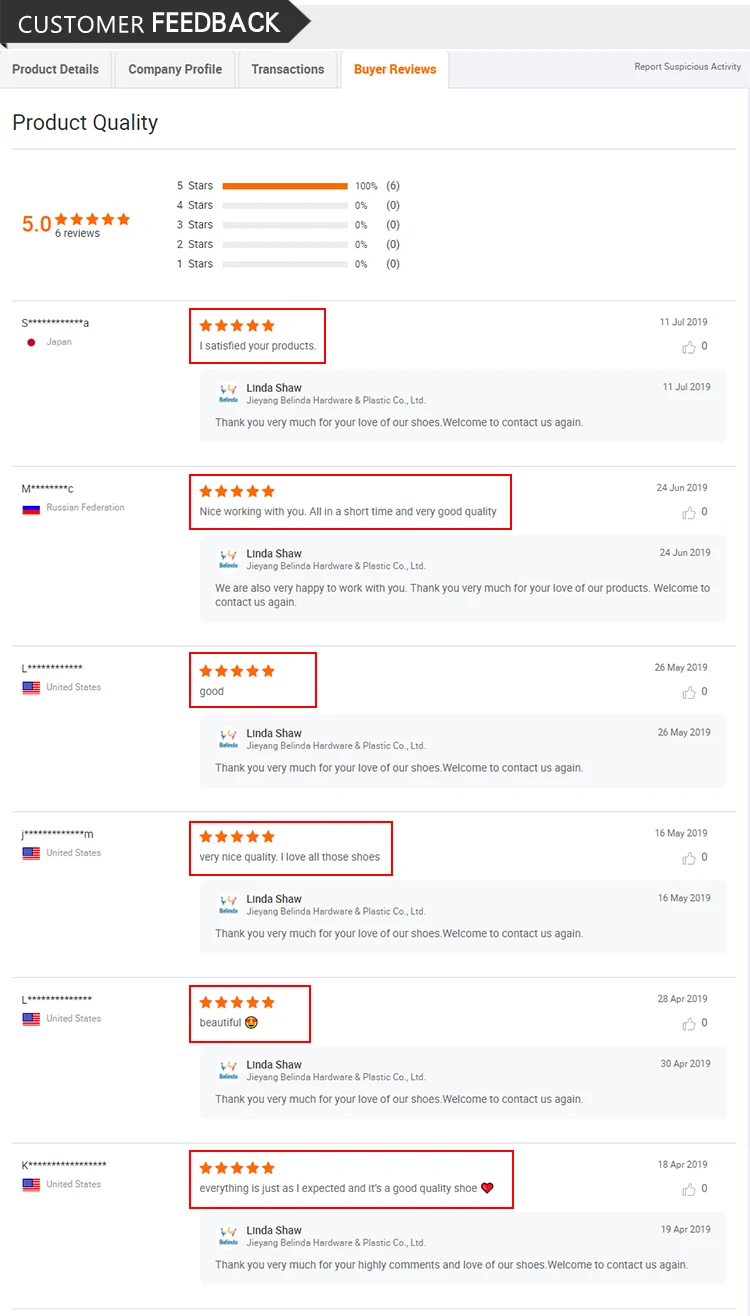Open the Product Details tab

55,69
